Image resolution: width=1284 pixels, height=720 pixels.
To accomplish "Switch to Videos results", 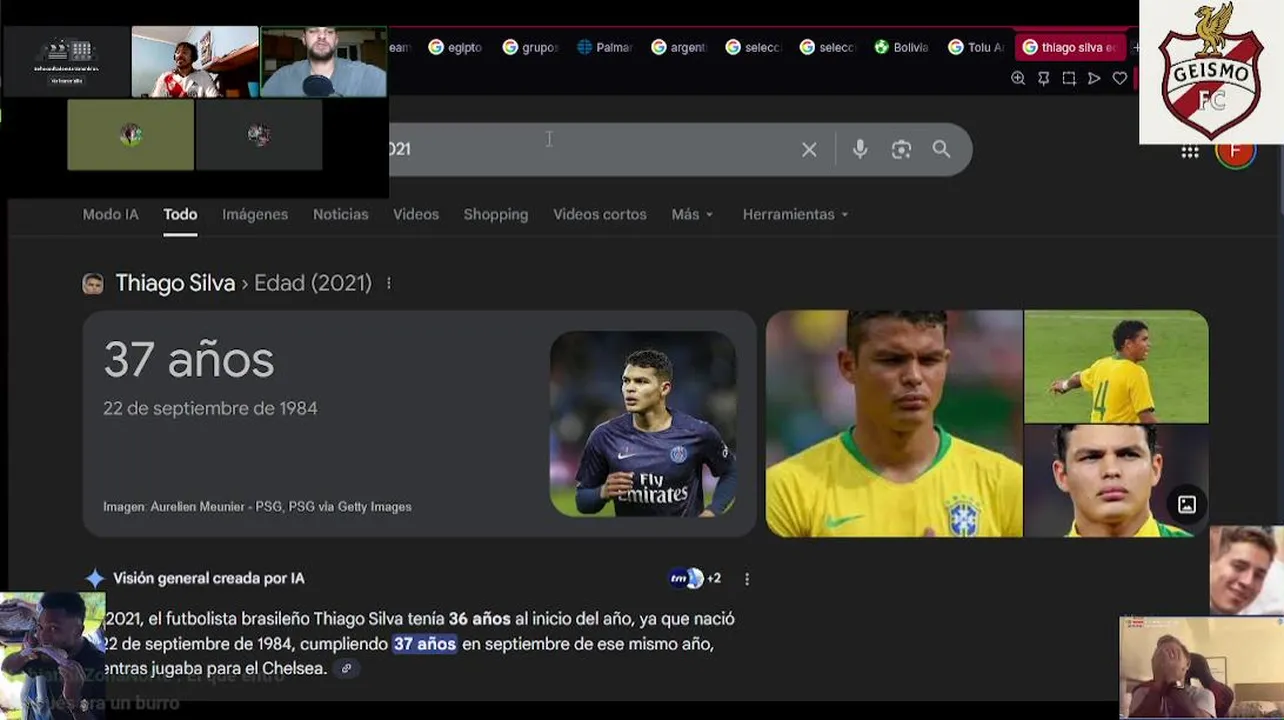I will pos(416,214).
